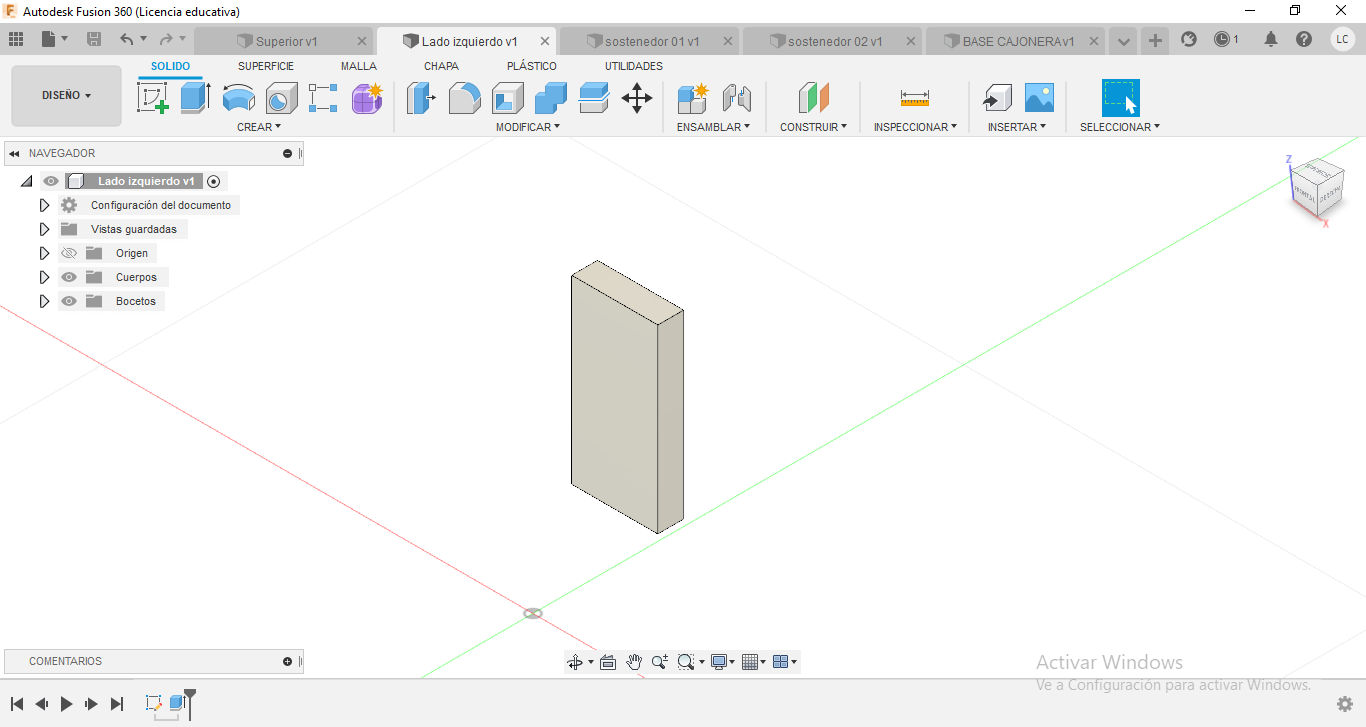The image size is (1366, 727).
Task: Select the Press Pull tool
Action: click(x=421, y=98)
